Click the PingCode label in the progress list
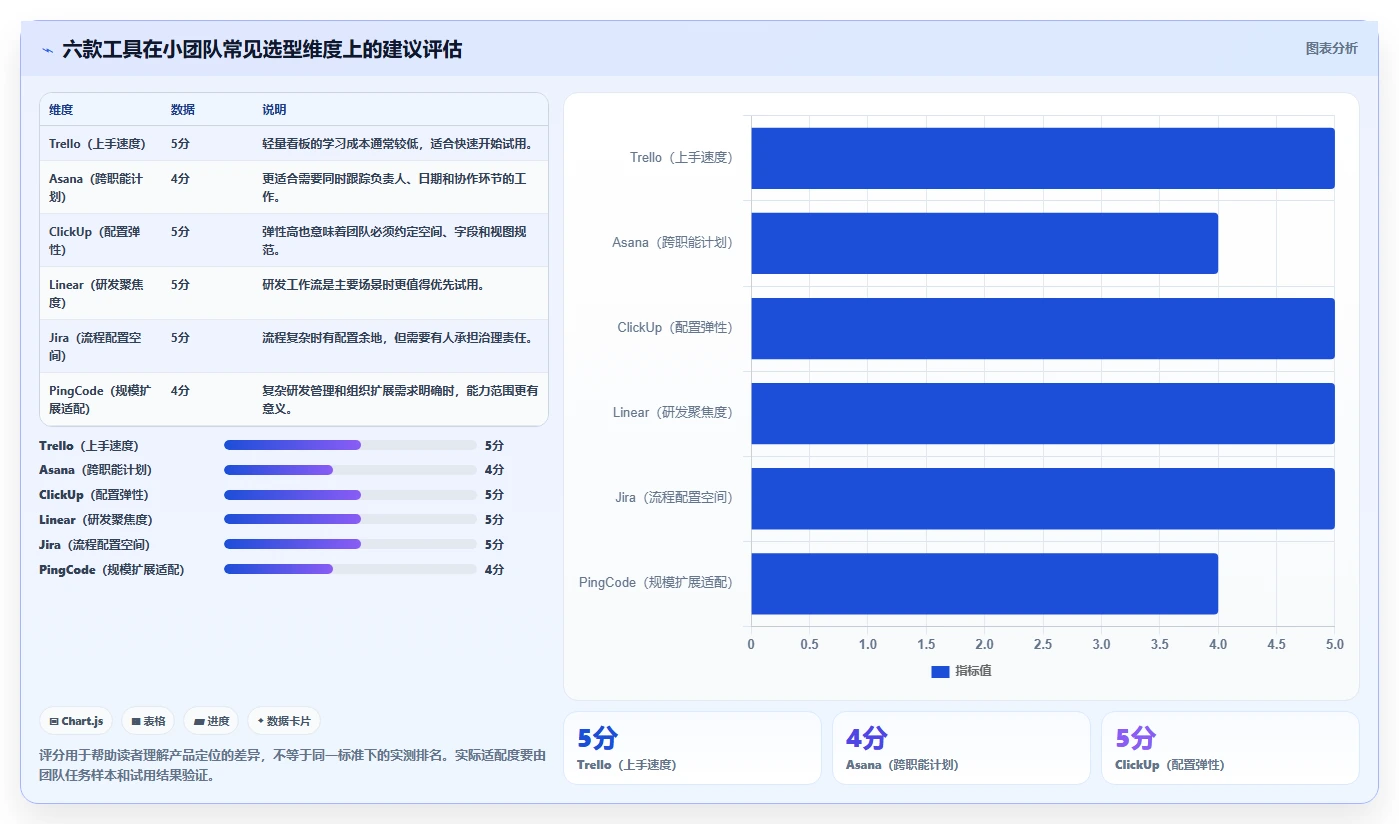This screenshot has height=824, width=1399. click(112, 570)
